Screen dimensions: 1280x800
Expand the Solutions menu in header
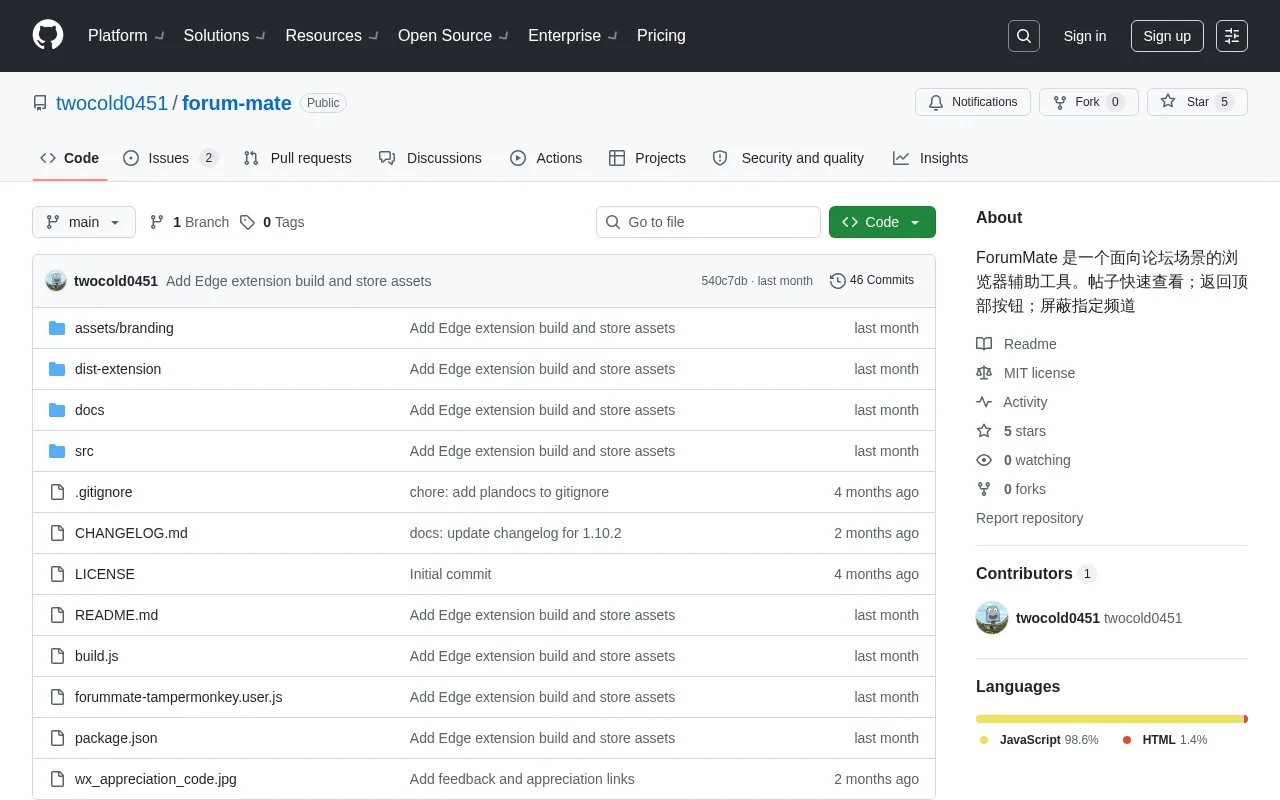click(x=224, y=35)
